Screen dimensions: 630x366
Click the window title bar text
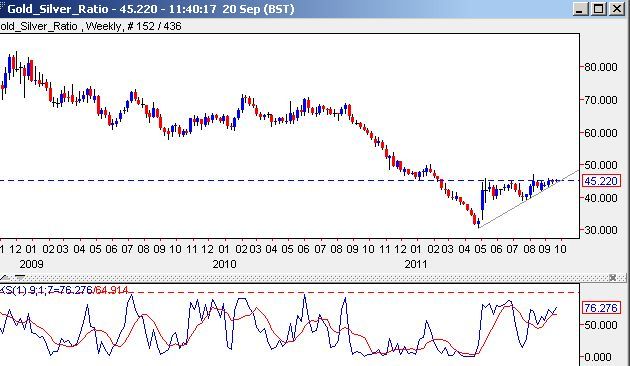151,9
